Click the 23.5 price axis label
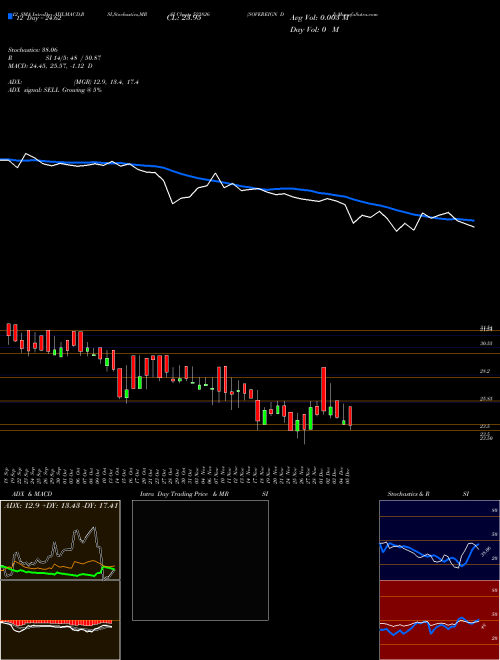The width and height of the screenshot is (500, 660). [485, 426]
